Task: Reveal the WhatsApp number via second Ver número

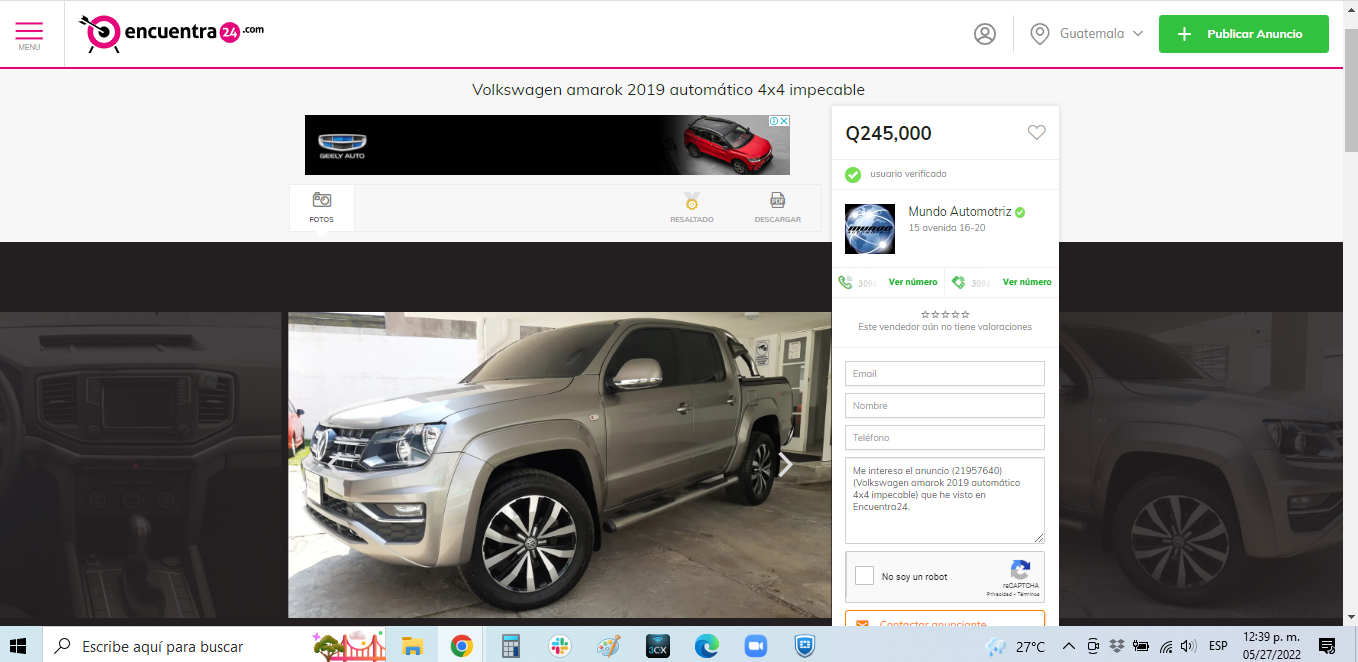Action: tap(1027, 282)
